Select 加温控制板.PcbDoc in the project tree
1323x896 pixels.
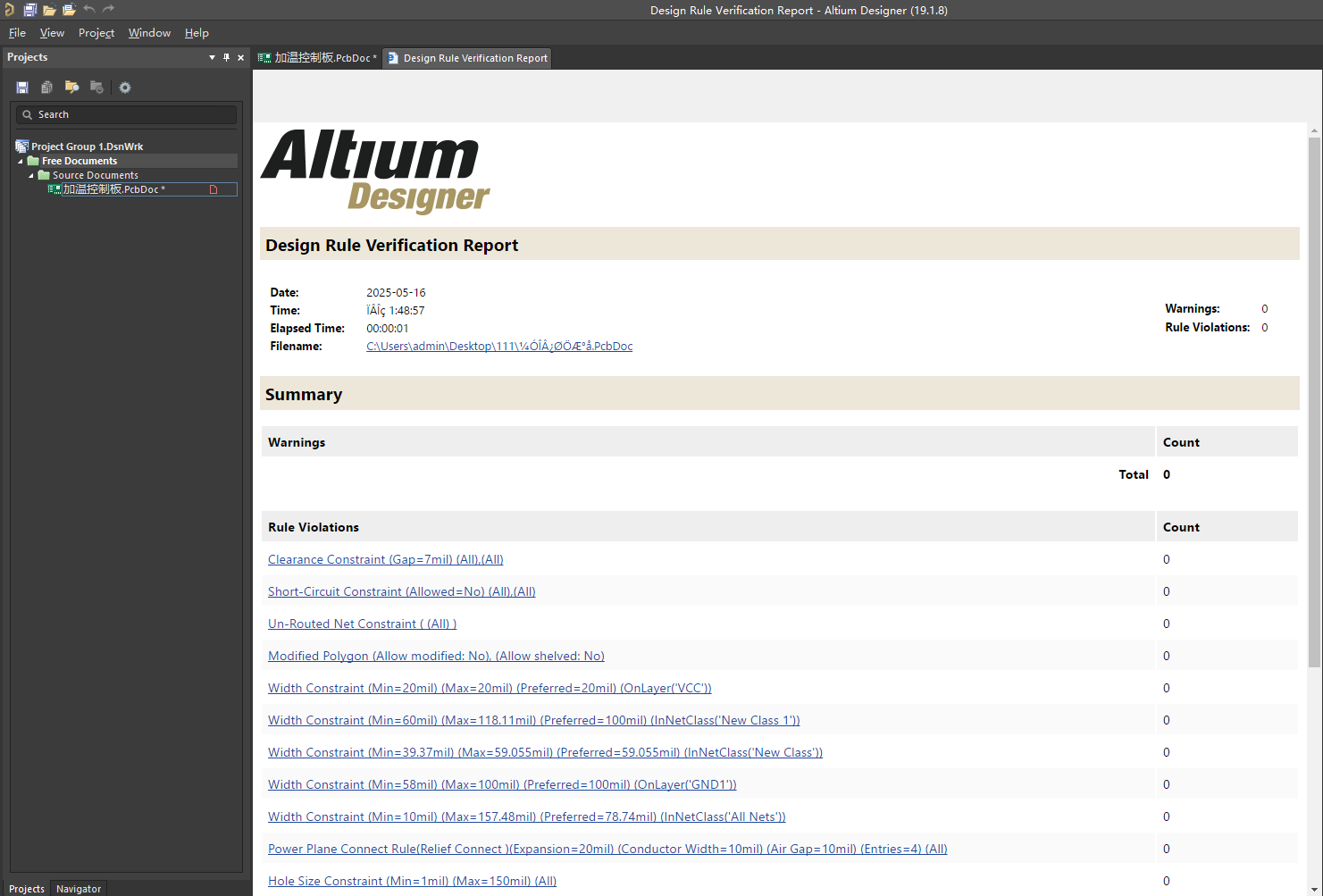click(114, 189)
